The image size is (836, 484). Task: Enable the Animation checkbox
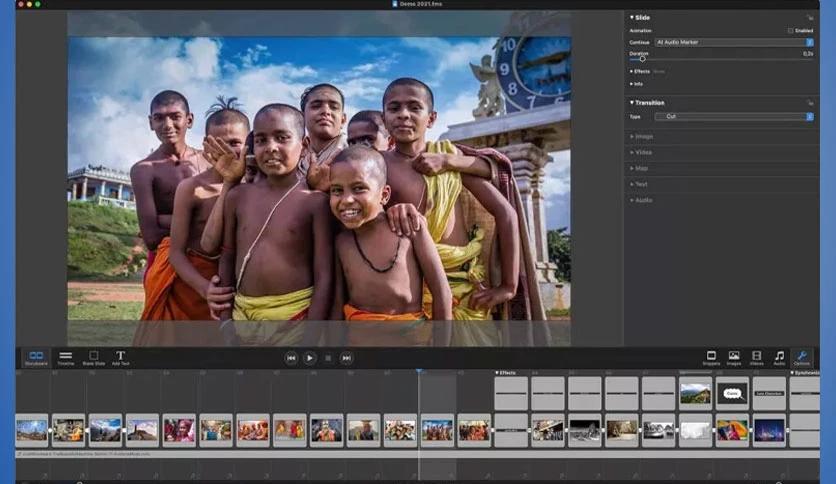point(790,31)
